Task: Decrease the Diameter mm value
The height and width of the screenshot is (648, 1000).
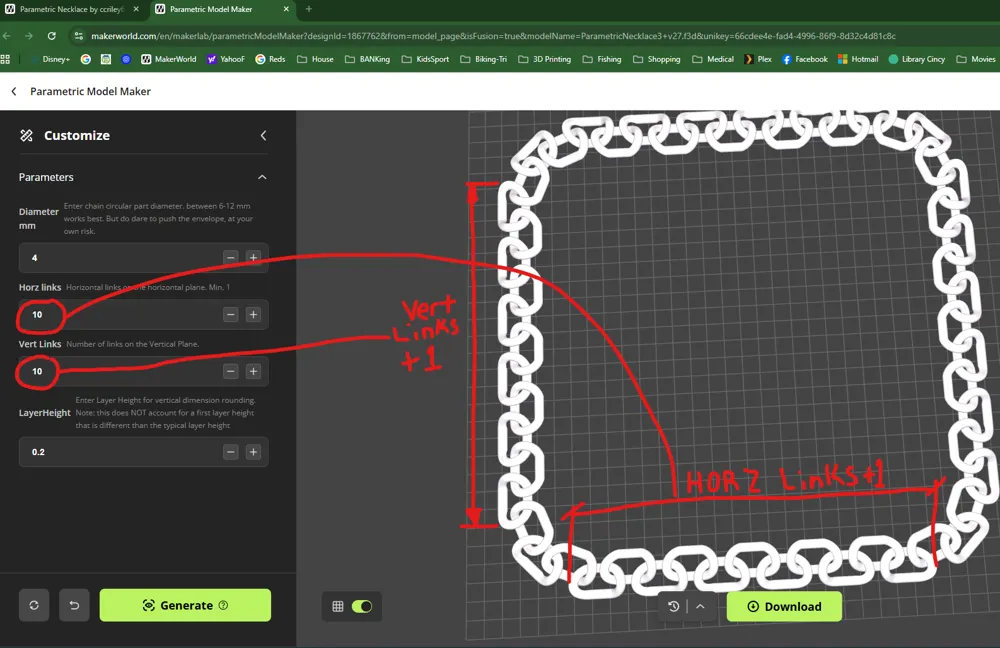Action: 231,258
